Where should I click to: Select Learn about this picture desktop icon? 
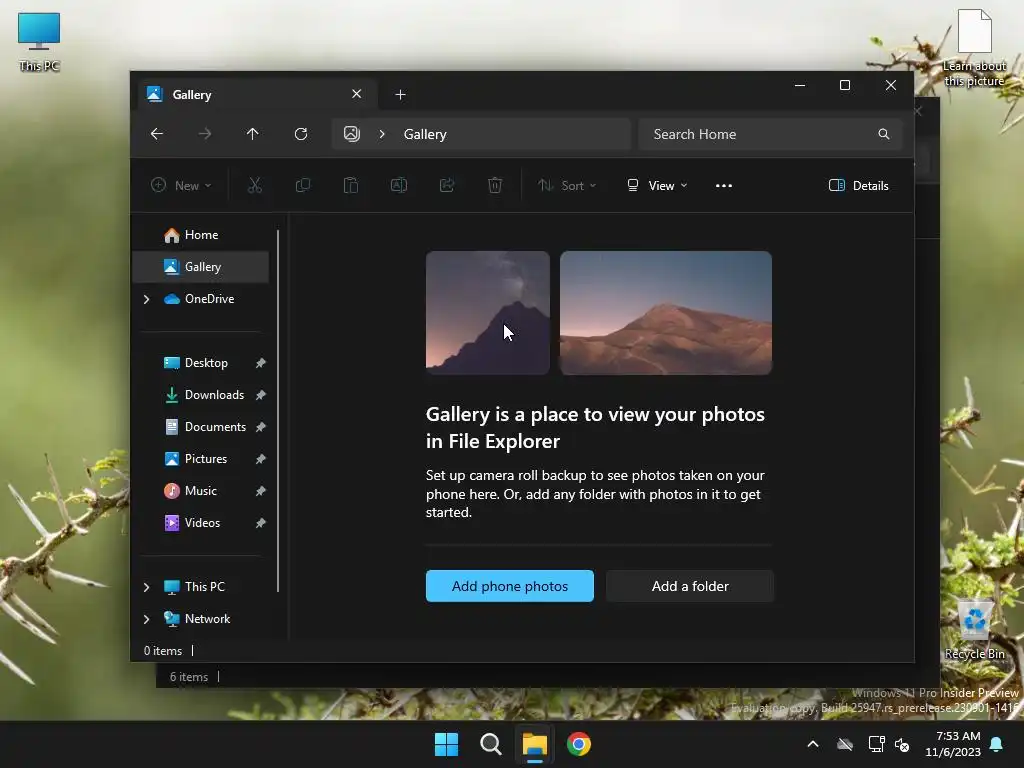click(x=974, y=48)
